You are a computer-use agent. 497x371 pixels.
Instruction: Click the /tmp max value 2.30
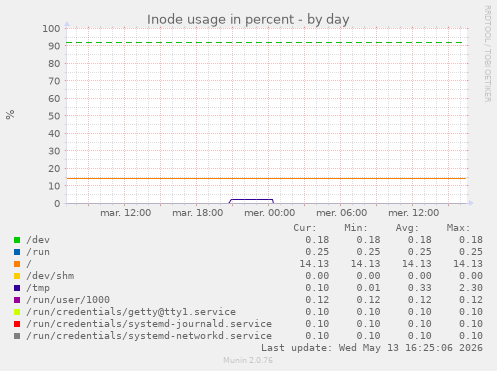click(x=471, y=288)
